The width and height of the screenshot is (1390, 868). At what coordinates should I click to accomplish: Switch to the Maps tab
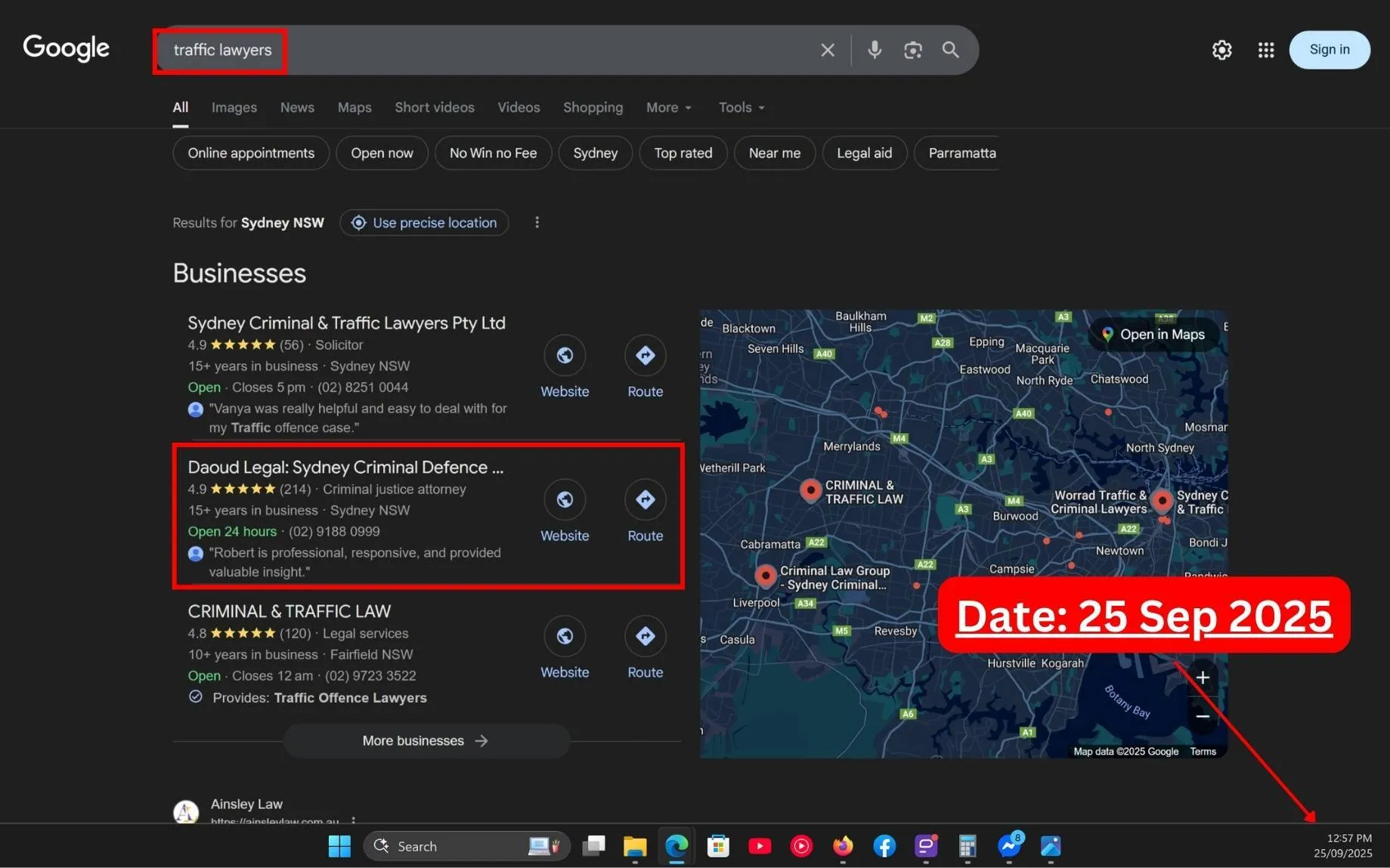tap(354, 108)
